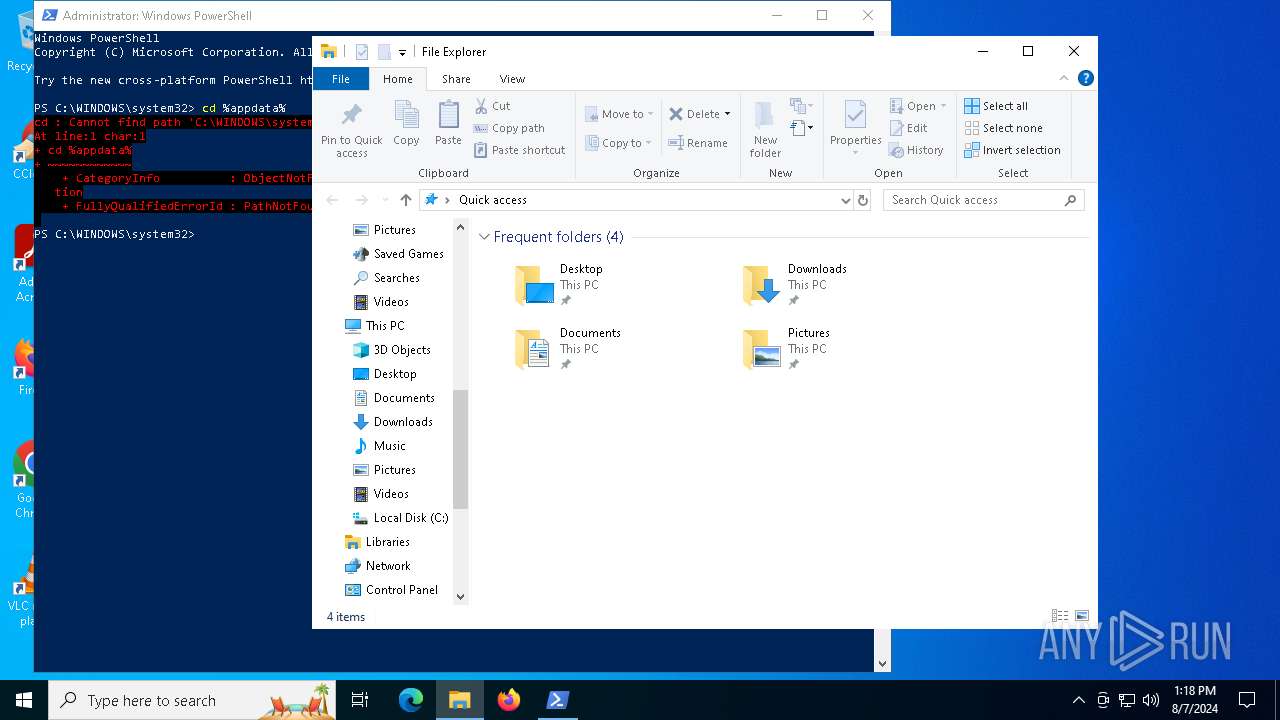The height and width of the screenshot is (720, 1280).
Task: Click PowerShell taskbar icon
Action: [x=558, y=700]
